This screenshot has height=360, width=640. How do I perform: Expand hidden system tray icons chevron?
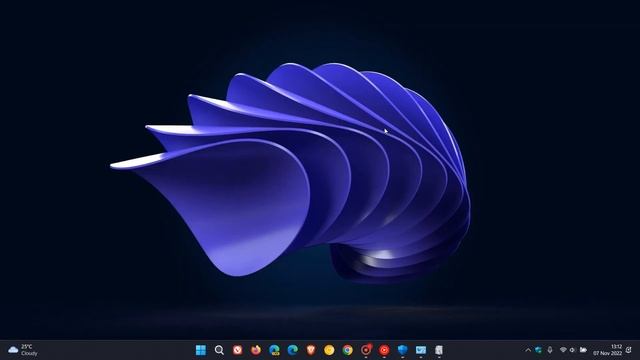click(528, 350)
